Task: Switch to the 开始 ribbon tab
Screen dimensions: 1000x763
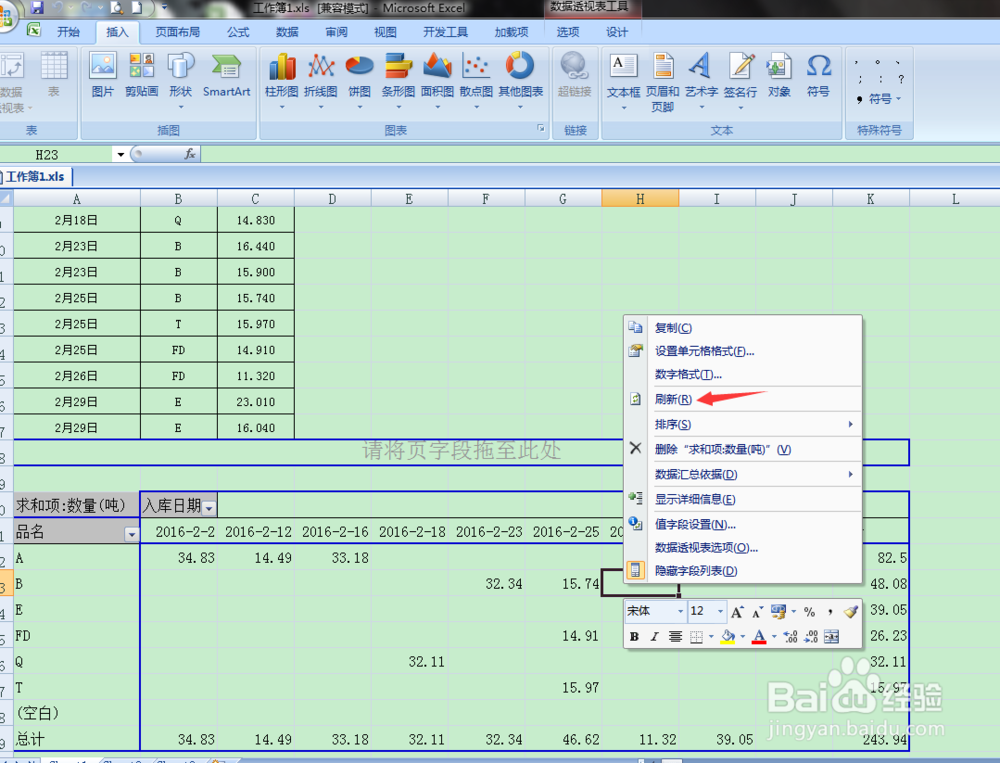Action: coord(68,32)
